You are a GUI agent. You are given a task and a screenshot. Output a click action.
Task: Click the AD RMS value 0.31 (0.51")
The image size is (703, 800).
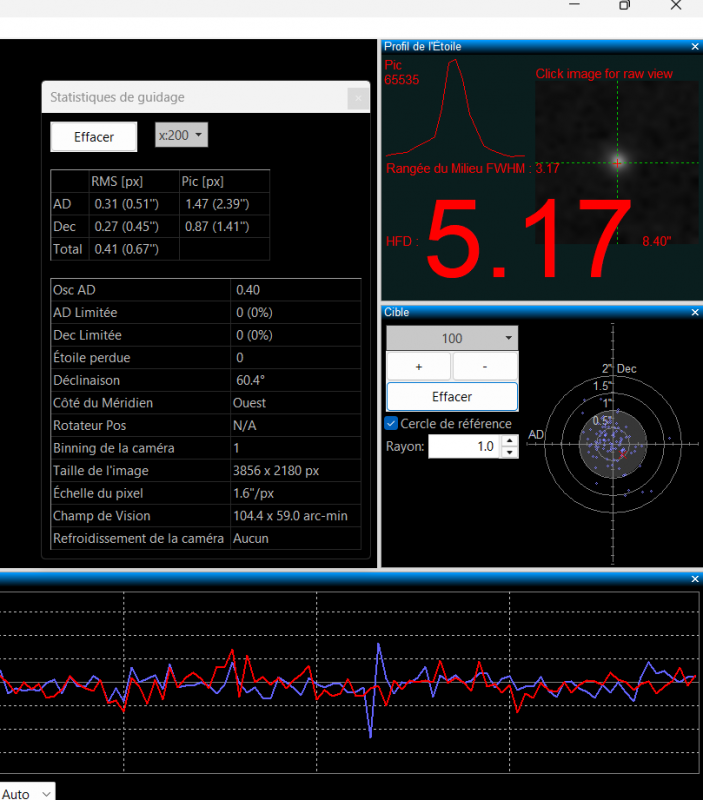(127, 204)
